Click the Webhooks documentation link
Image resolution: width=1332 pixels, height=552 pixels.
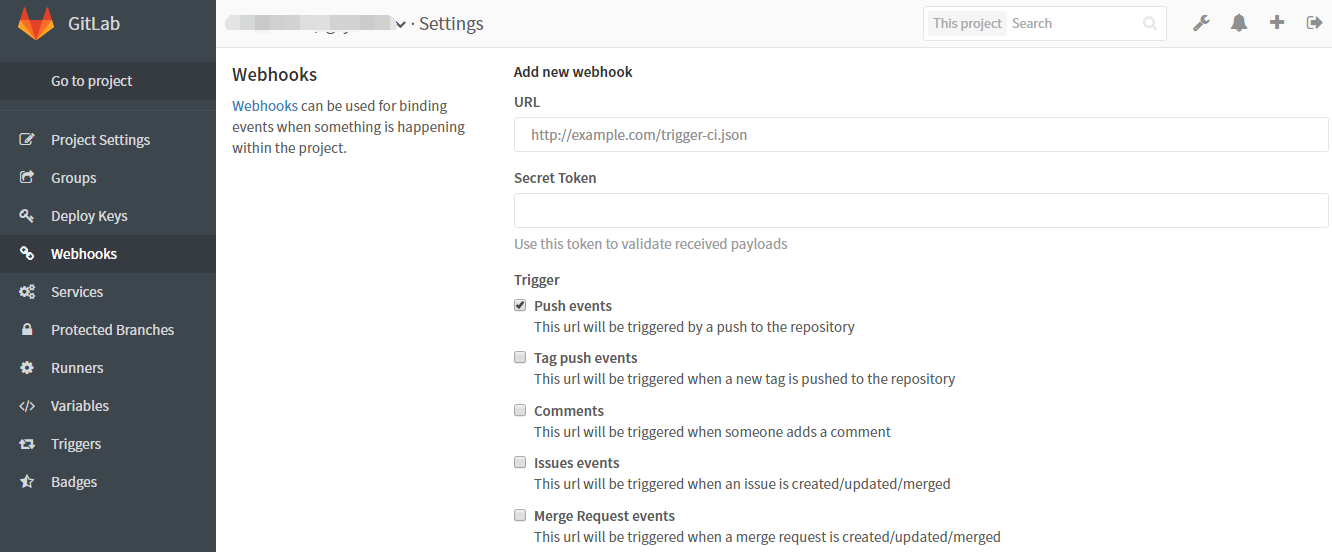pyautogui.click(x=265, y=106)
